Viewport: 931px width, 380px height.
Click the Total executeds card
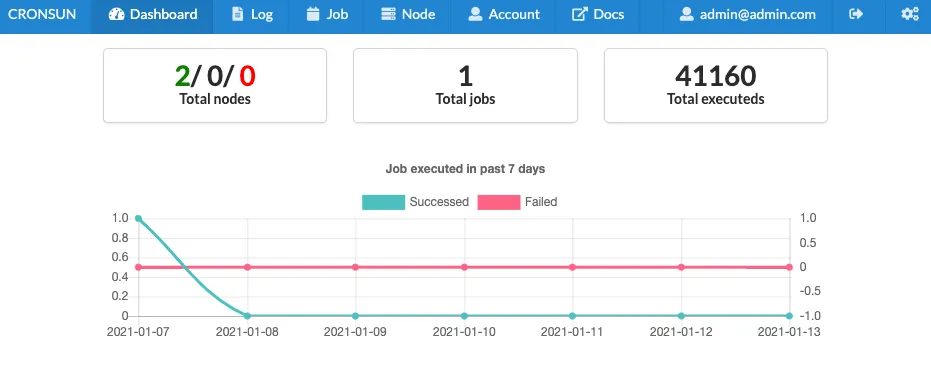coord(716,86)
